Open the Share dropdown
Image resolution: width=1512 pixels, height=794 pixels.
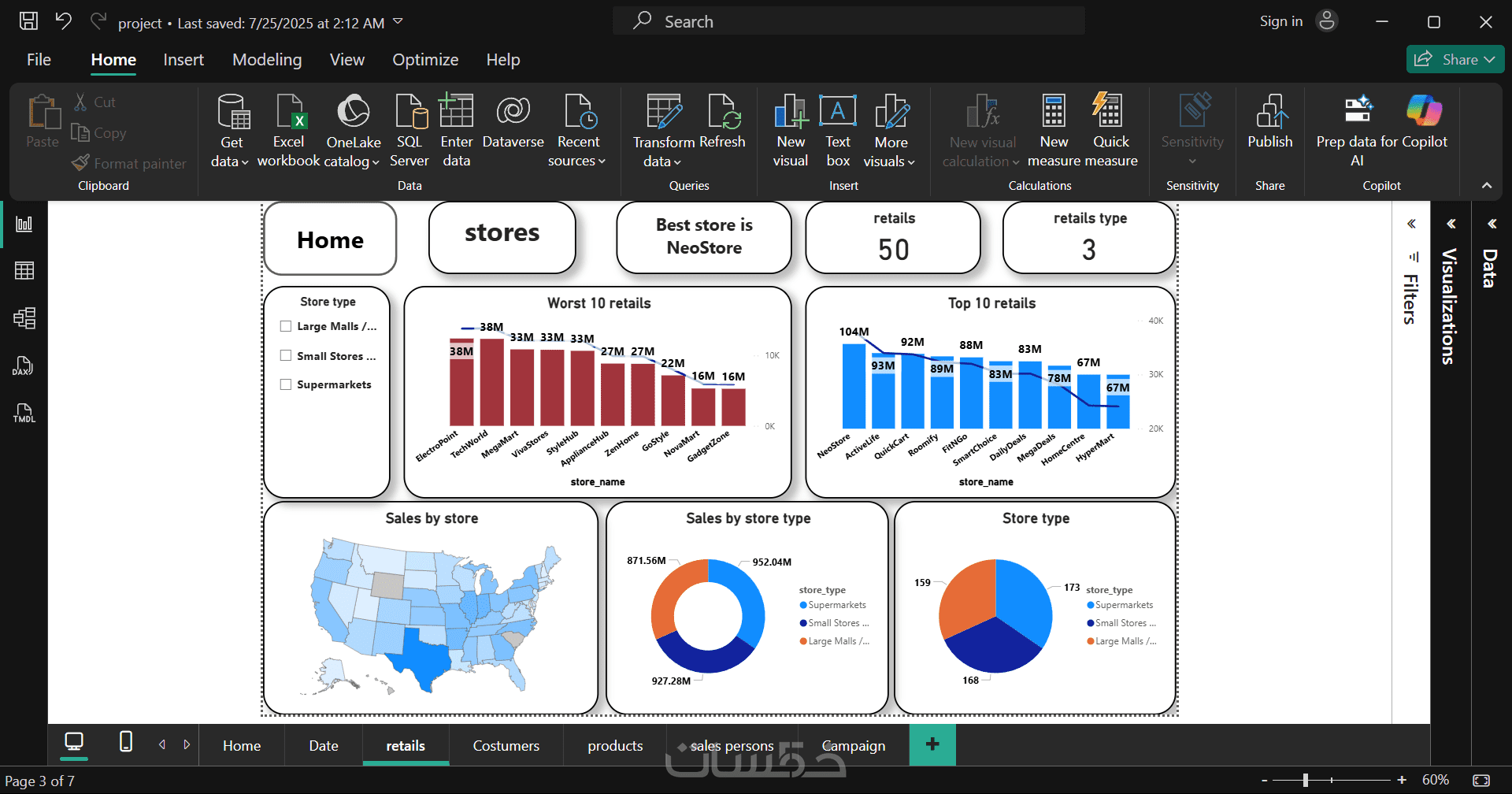tap(1455, 59)
